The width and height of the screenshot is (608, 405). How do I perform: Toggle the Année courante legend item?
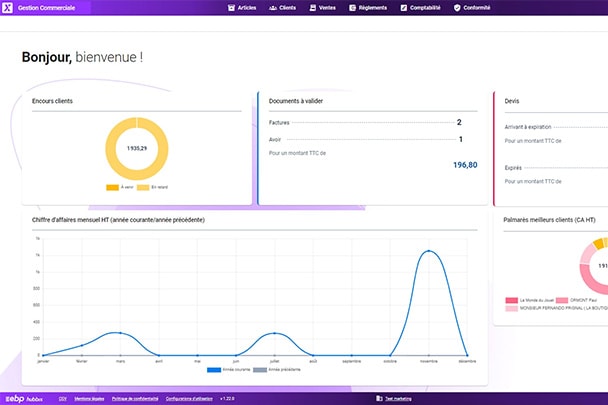[229, 370]
